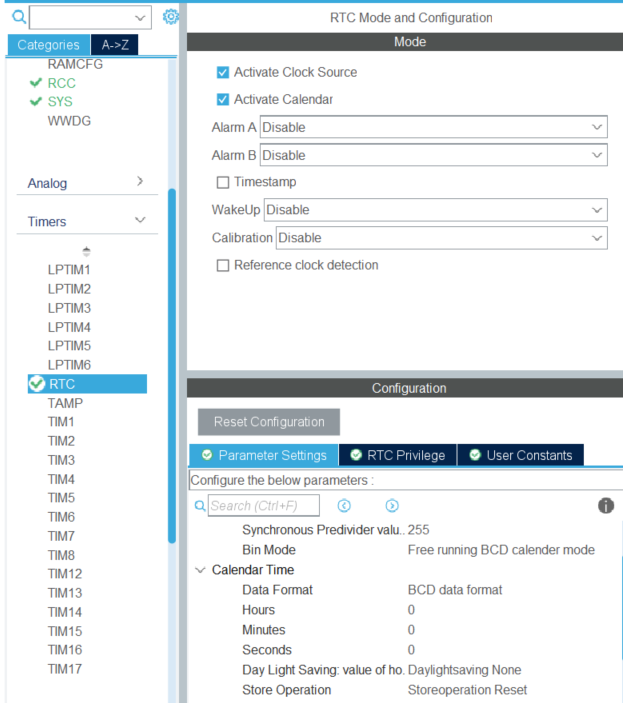
Task: Select TIM16 in the Timers list
Action: click(65, 650)
